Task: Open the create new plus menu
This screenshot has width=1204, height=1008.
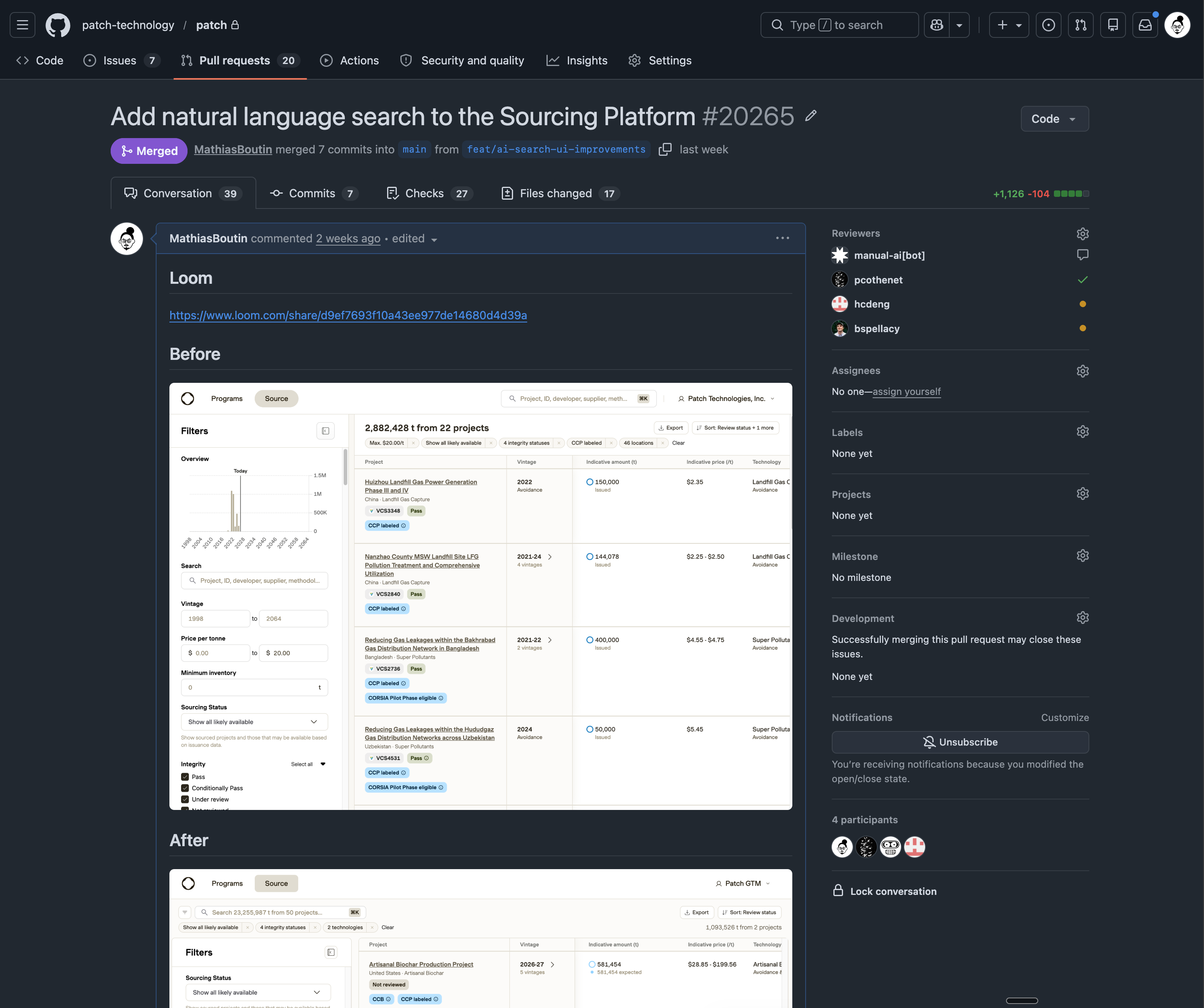Action: tap(1009, 25)
